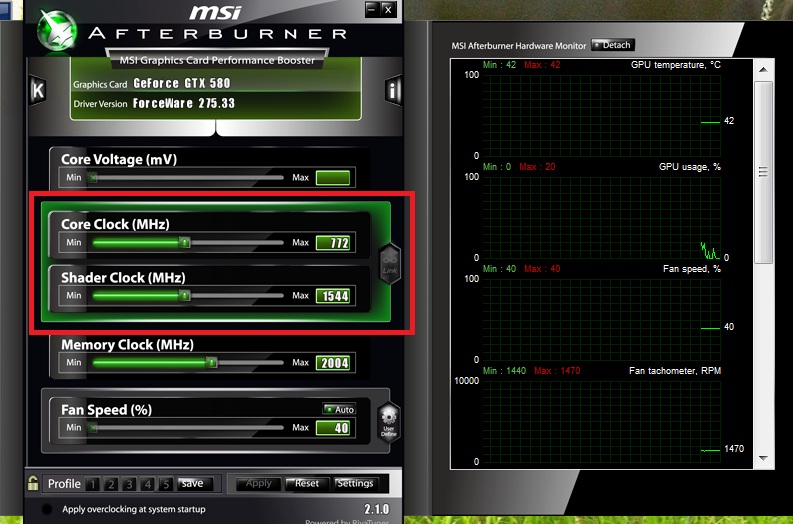Screen dimensions: 793x524
Task: Click the Core Clock slider handle
Action: click(185, 242)
